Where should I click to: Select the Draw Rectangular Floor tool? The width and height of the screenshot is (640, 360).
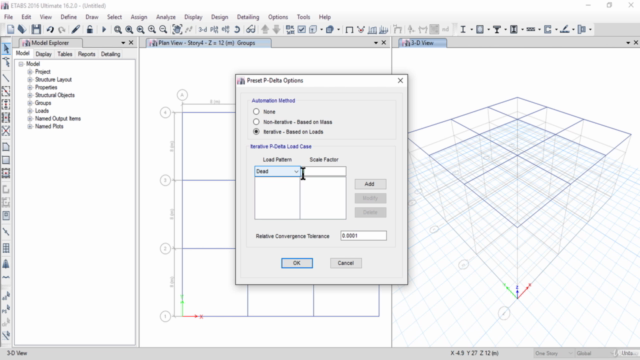[6, 160]
